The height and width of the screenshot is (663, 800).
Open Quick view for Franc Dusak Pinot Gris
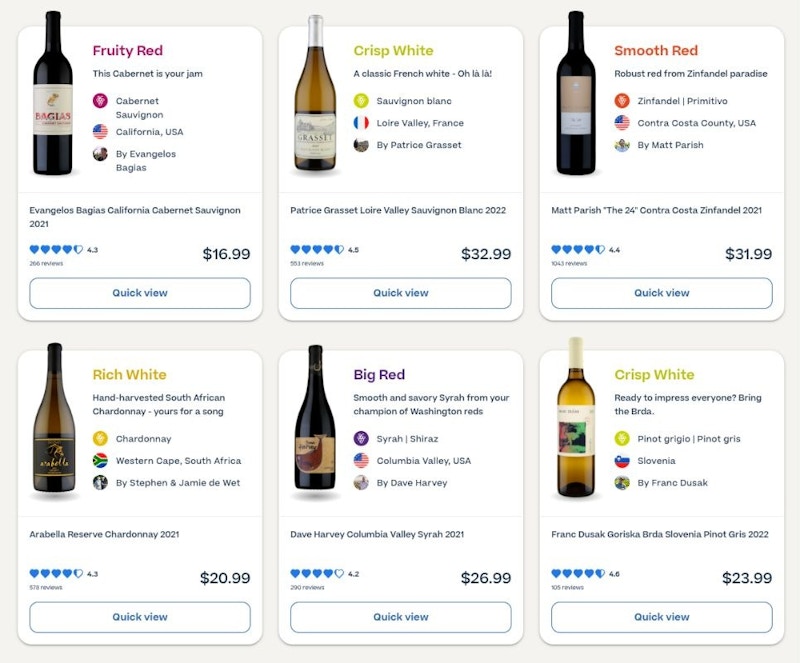pyautogui.click(x=662, y=617)
